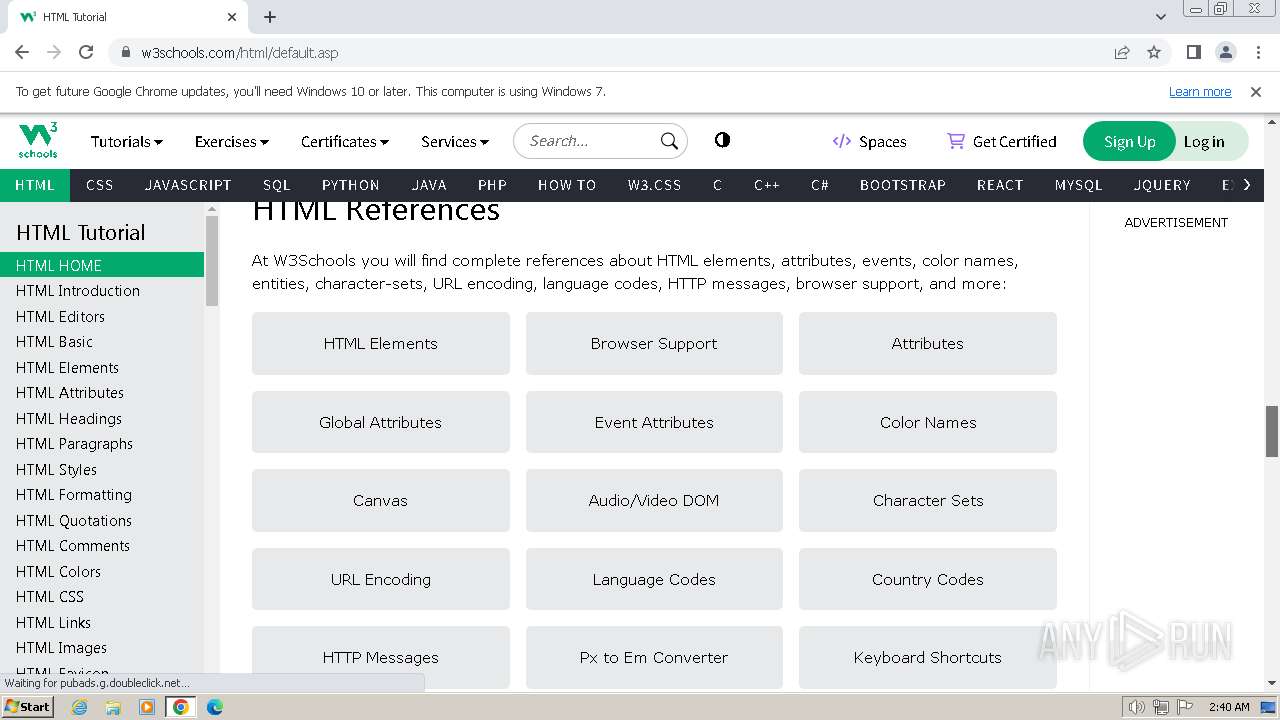Dismiss the Chrome update notice
The height and width of the screenshot is (720, 1280).
point(1256,91)
